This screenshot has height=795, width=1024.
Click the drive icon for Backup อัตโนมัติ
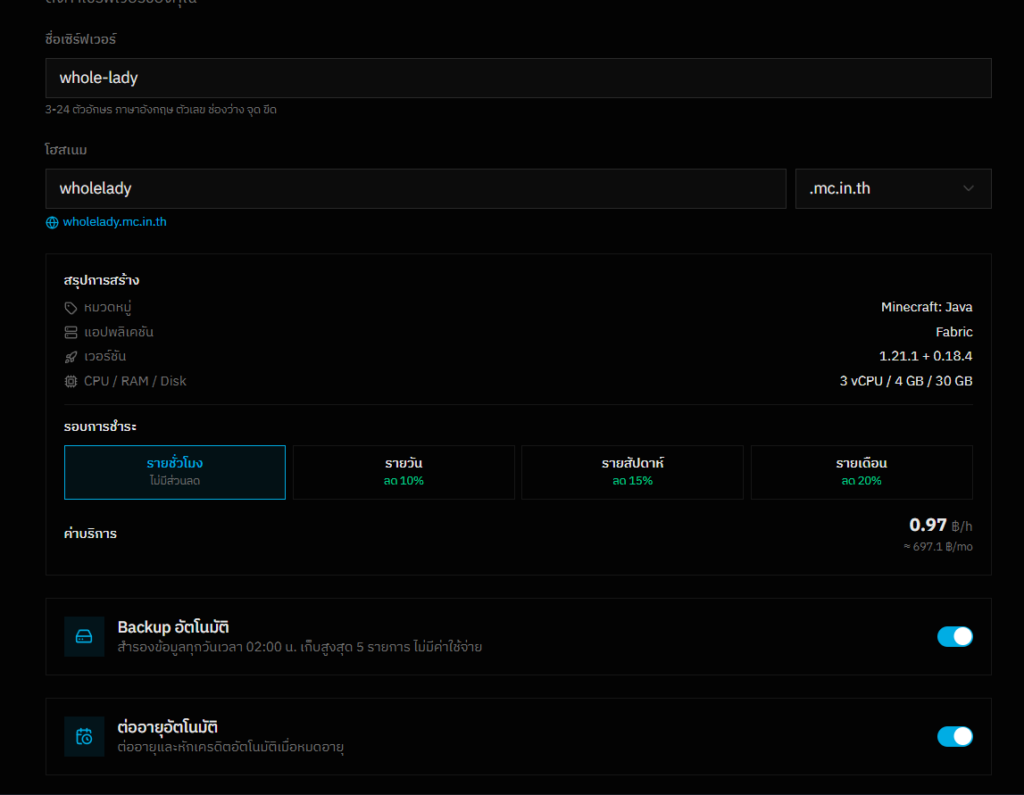pyautogui.click(x=84, y=636)
